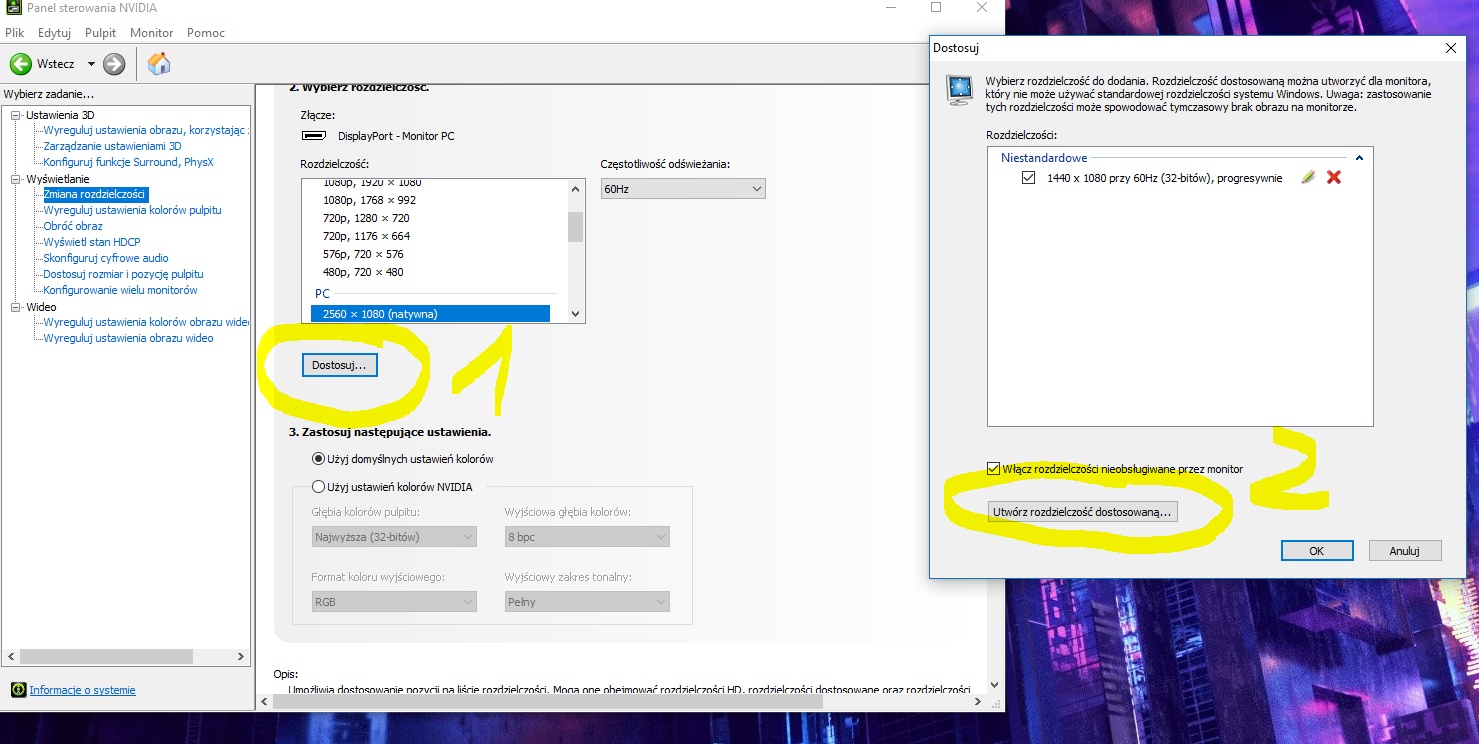The height and width of the screenshot is (744, 1479).
Task: Select 'Wyreguluj ustawienia kolorów obrazu wideo' item
Action: point(146,322)
